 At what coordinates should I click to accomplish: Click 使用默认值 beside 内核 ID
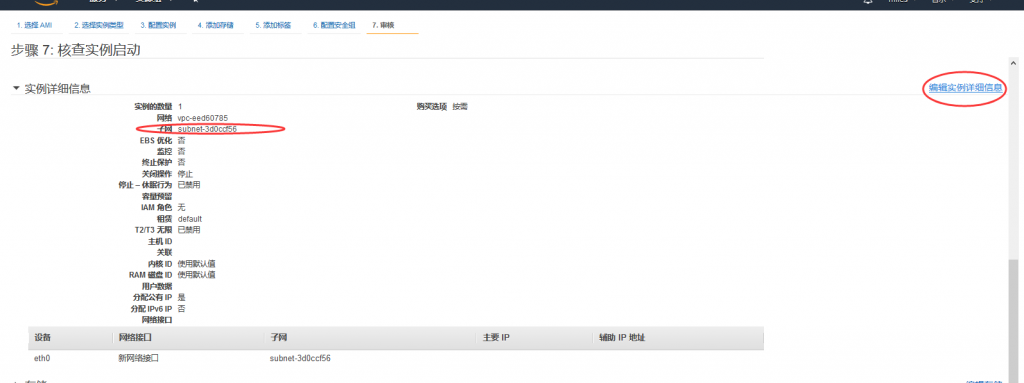(197, 263)
